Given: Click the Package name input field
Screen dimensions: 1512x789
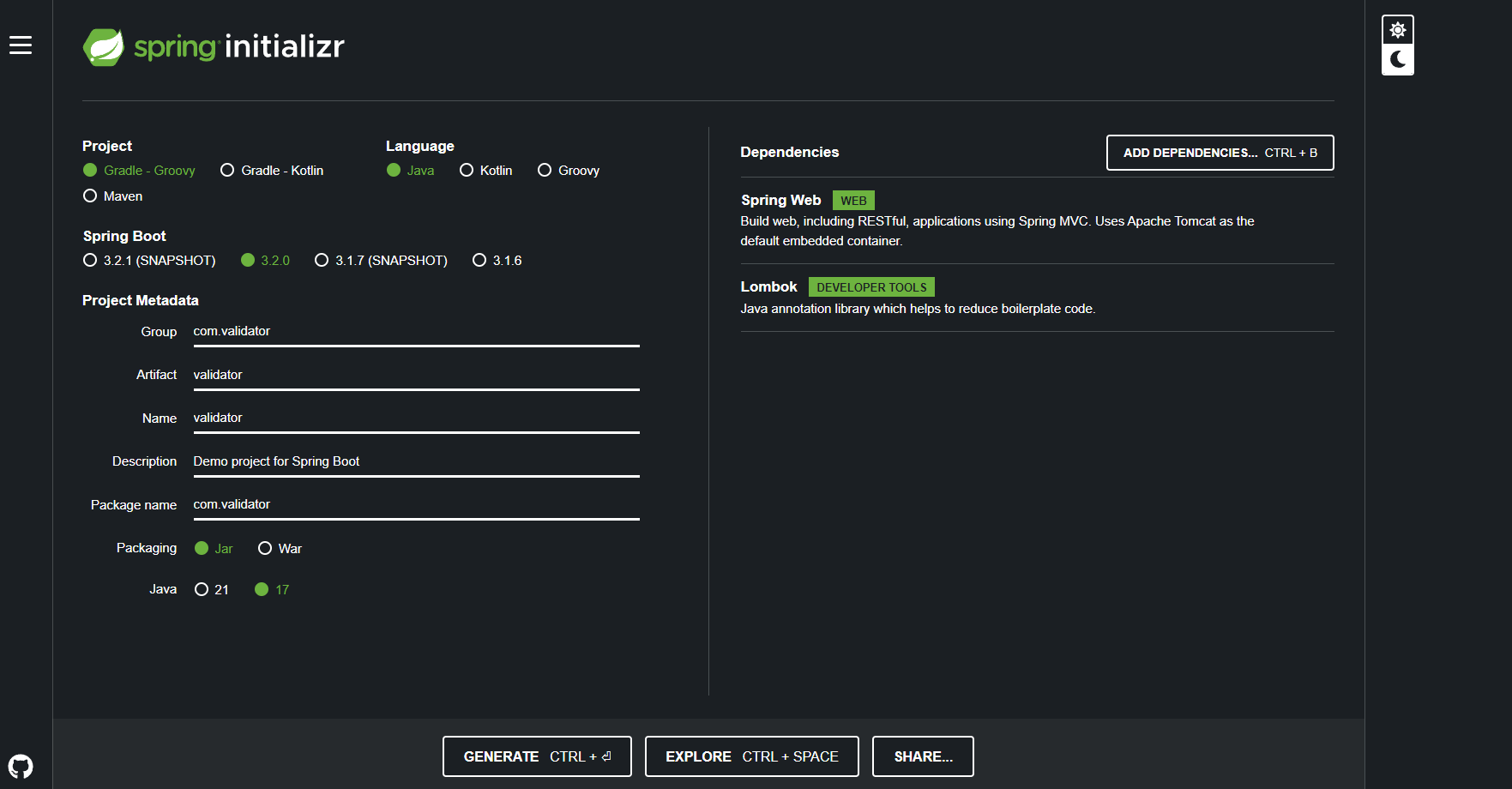Looking at the screenshot, I should pyautogui.click(x=416, y=505).
